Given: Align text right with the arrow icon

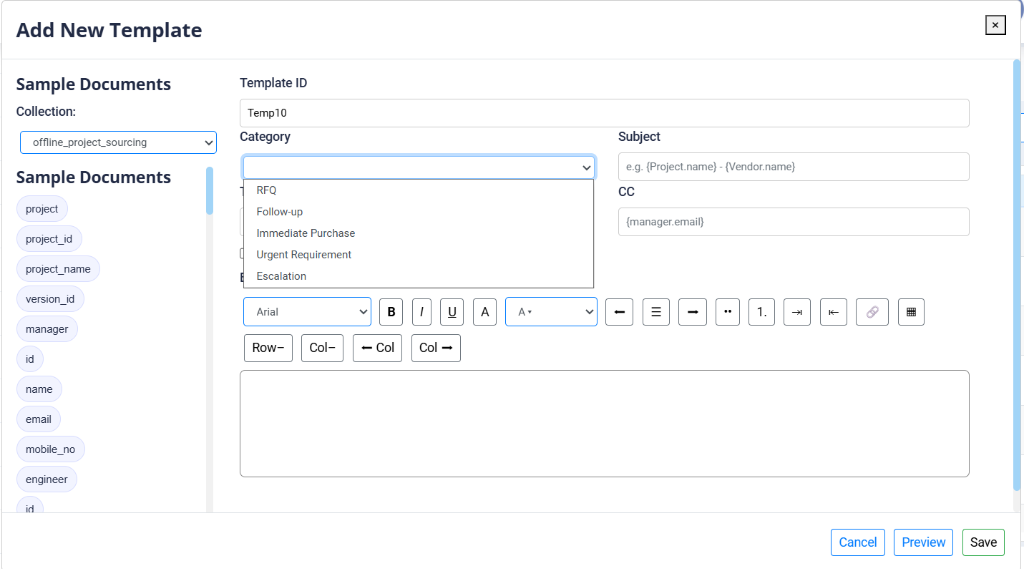Looking at the screenshot, I should [x=692, y=312].
